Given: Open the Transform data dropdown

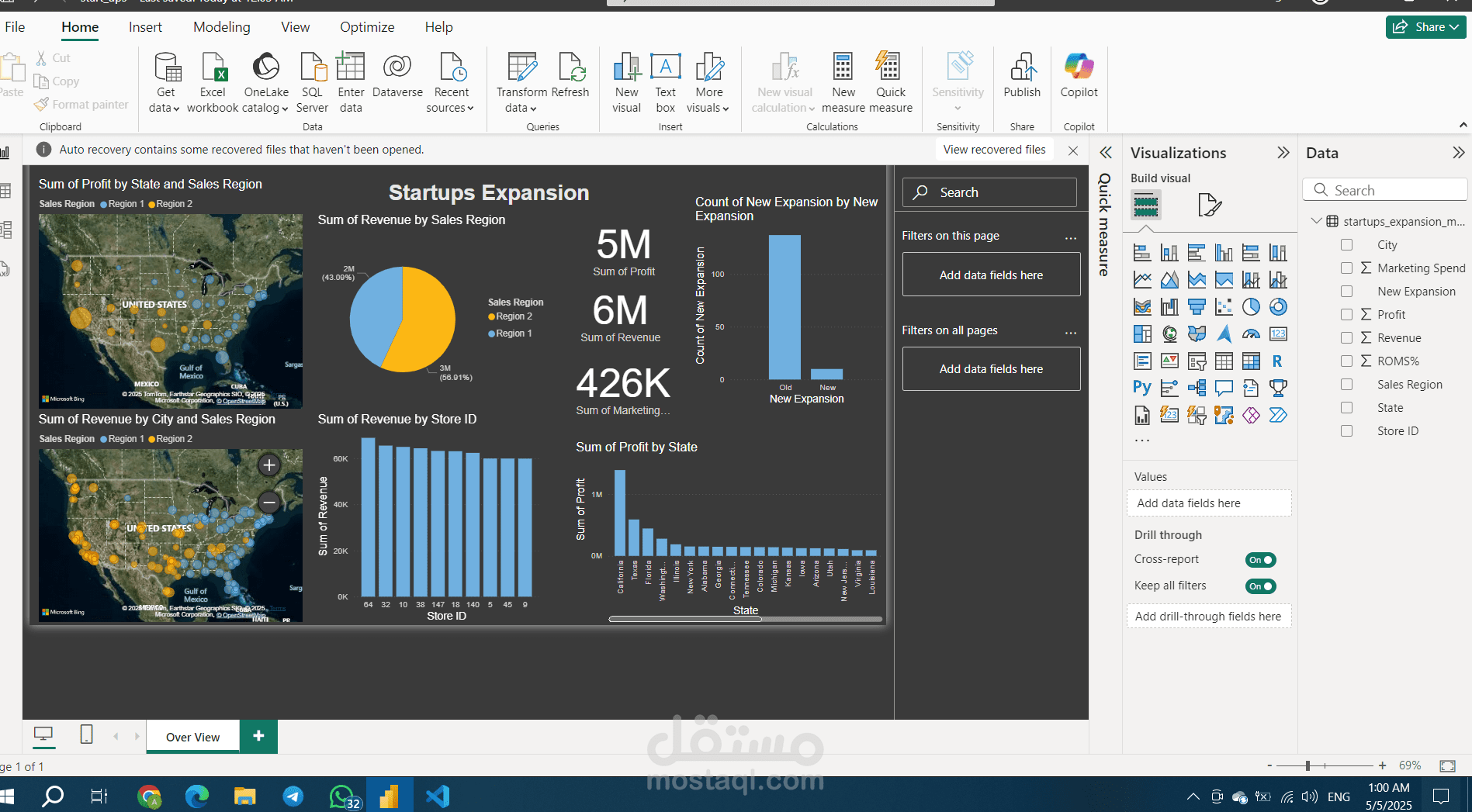Looking at the screenshot, I should pos(521,108).
